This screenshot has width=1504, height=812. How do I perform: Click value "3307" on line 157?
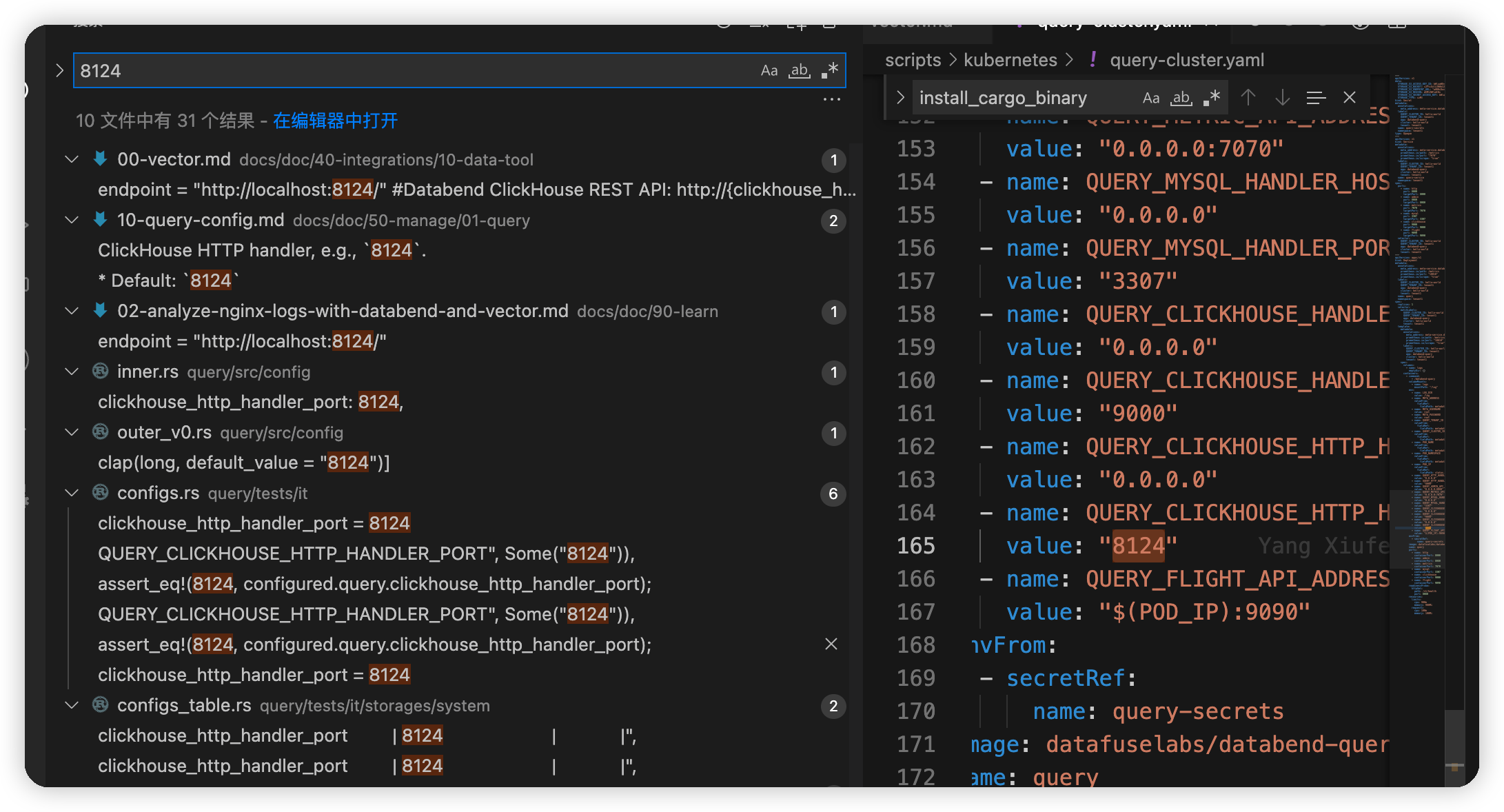click(1138, 281)
